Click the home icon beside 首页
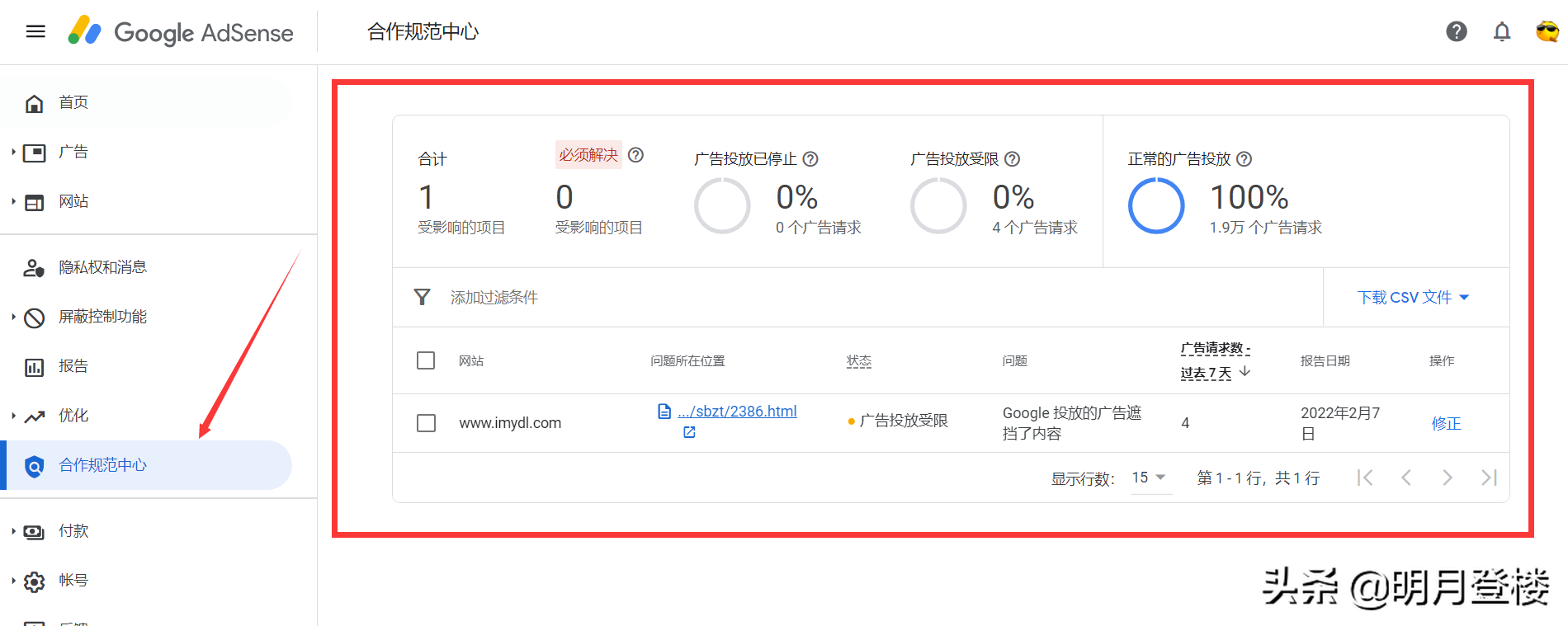 pyautogui.click(x=34, y=103)
